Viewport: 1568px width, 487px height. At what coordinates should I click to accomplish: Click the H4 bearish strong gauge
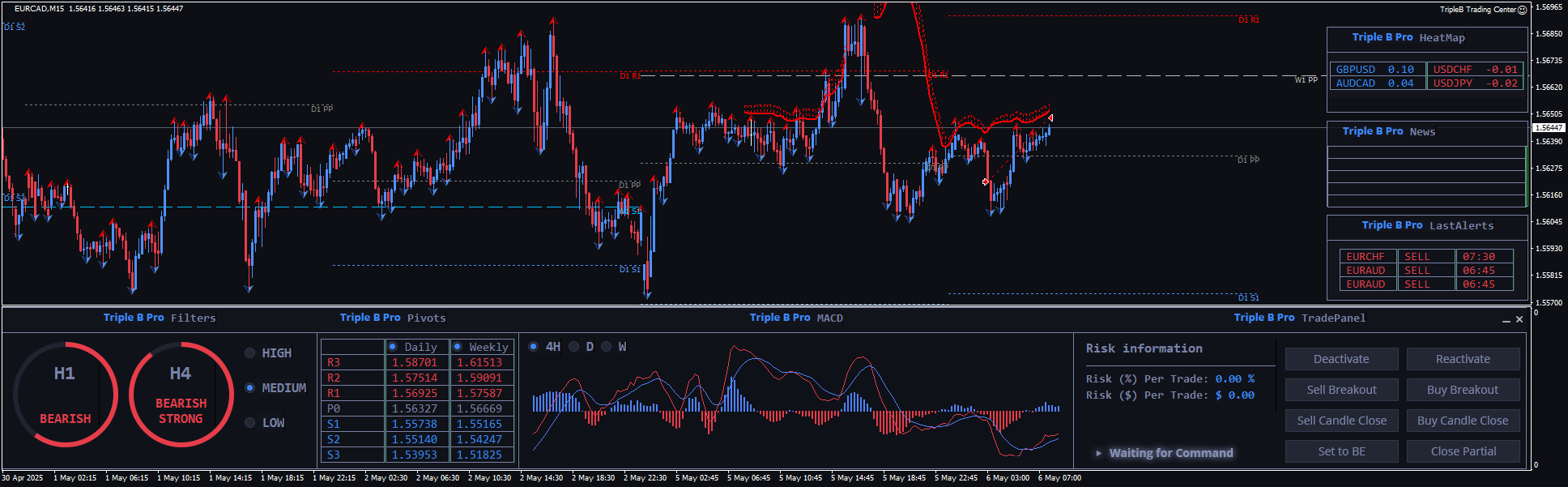tap(181, 394)
